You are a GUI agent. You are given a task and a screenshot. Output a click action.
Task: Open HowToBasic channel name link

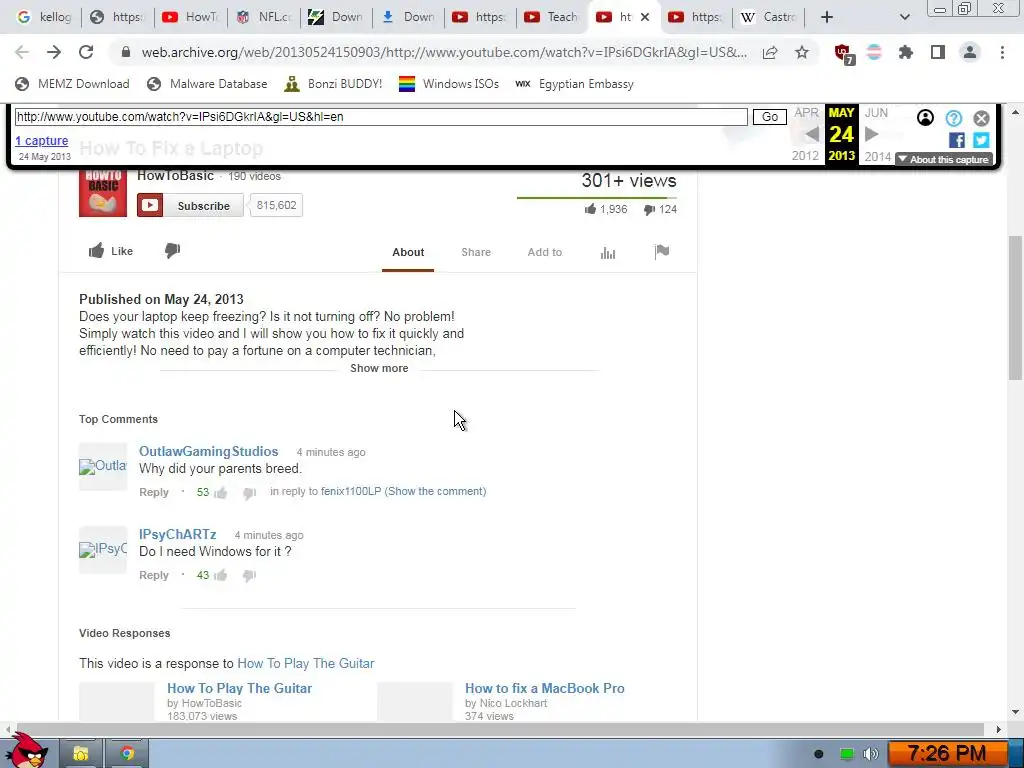pos(175,176)
